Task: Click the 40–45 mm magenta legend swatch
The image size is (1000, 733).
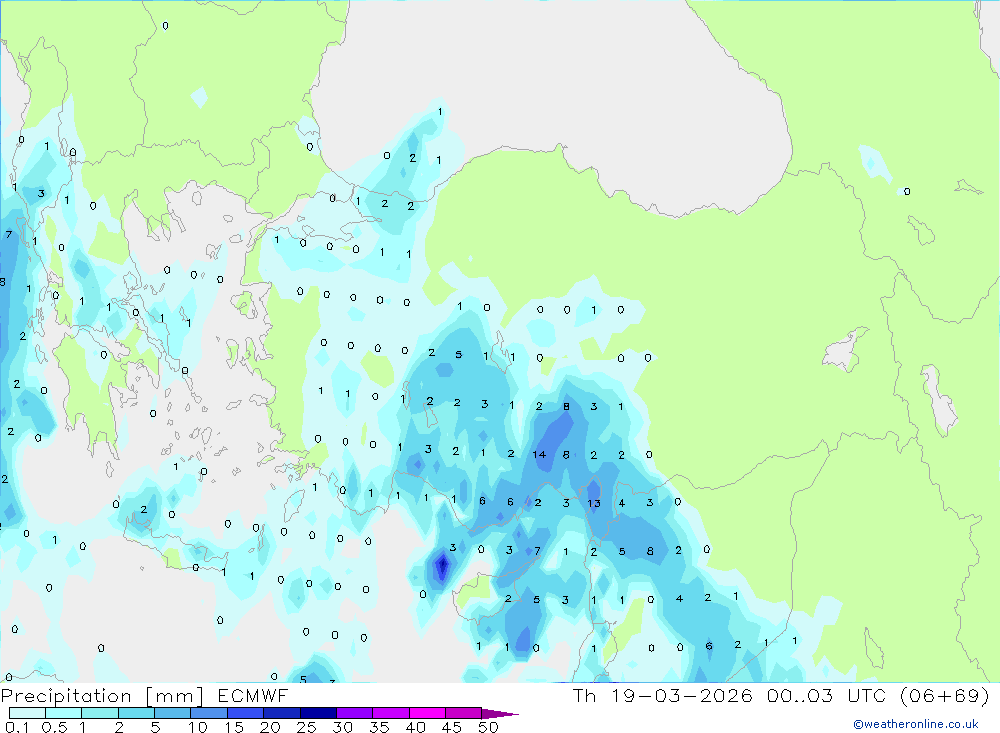Action: (427, 713)
